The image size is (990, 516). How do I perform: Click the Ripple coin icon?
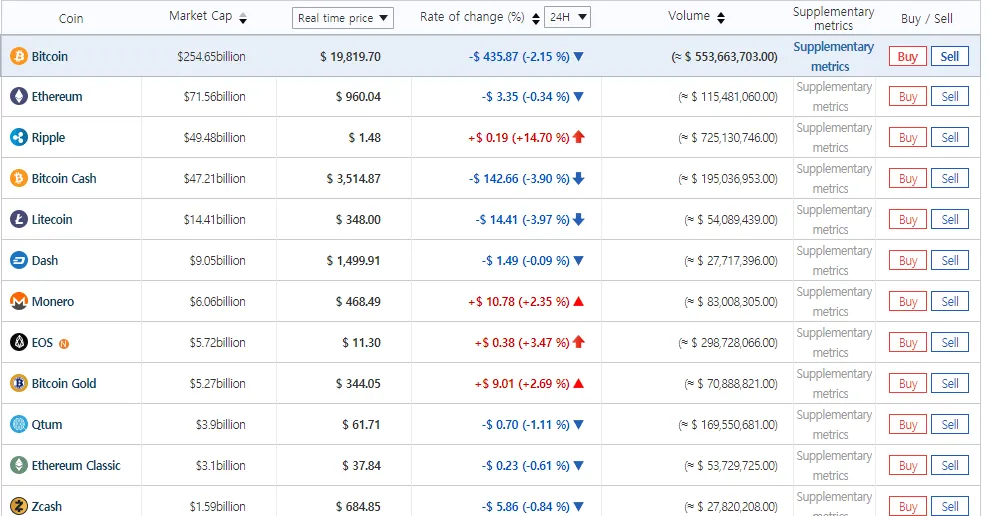[19, 138]
